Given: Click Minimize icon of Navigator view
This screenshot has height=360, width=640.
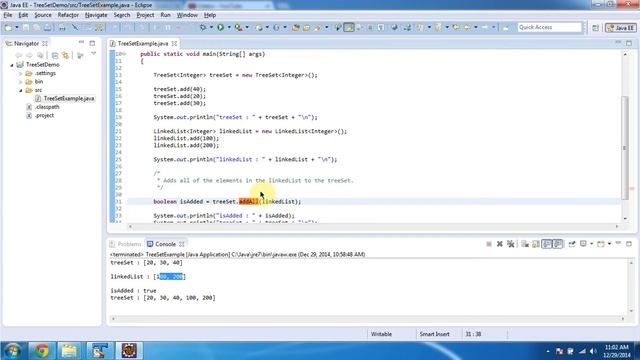Looking at the screenshot, I should (x=81, y=42).
